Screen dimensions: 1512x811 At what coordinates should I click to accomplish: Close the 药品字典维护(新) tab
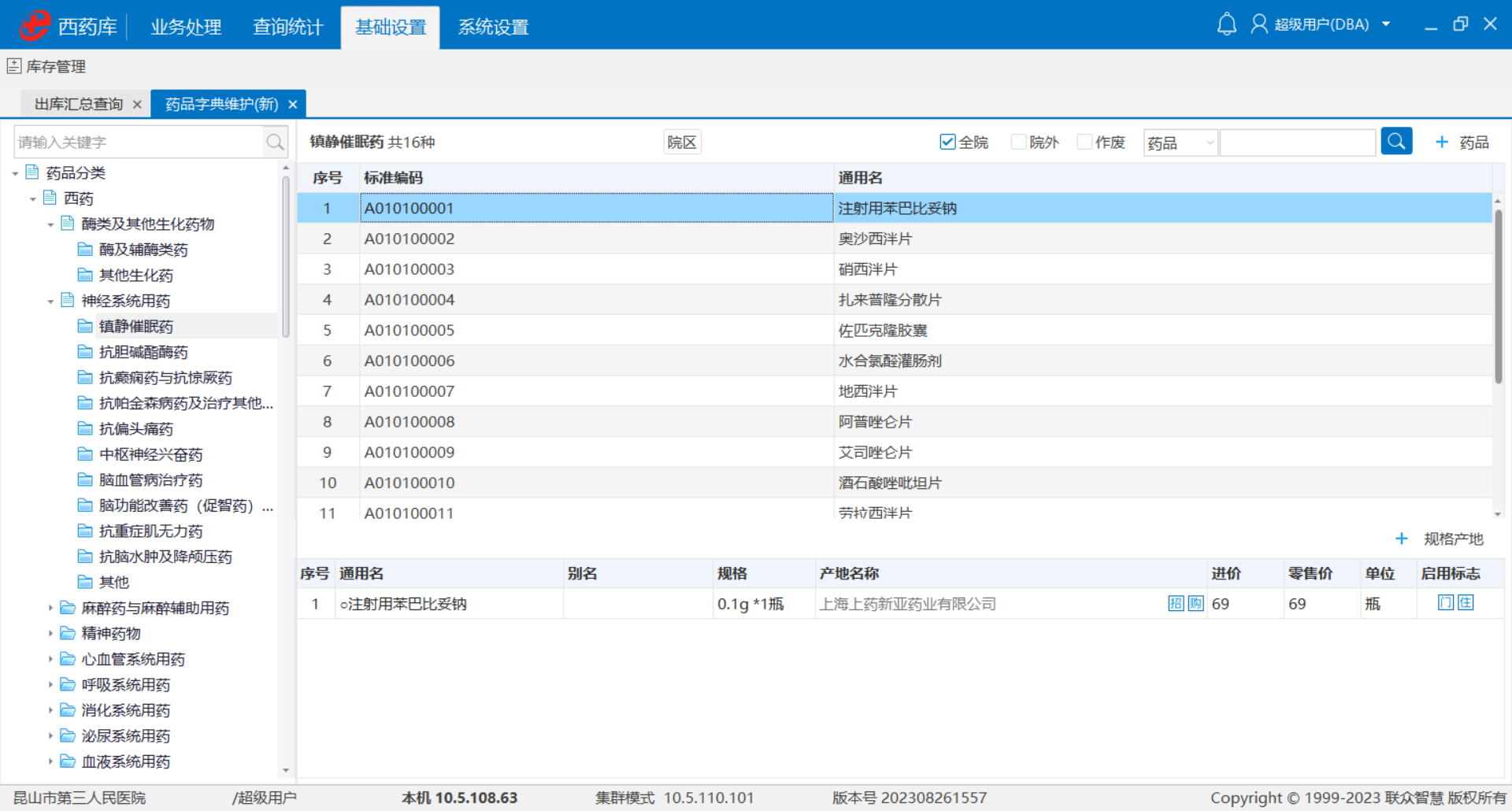293,104
